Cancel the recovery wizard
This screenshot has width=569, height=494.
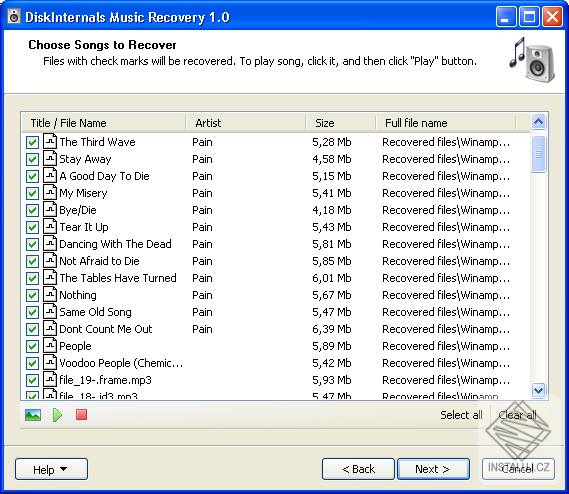tap(518, 469)
